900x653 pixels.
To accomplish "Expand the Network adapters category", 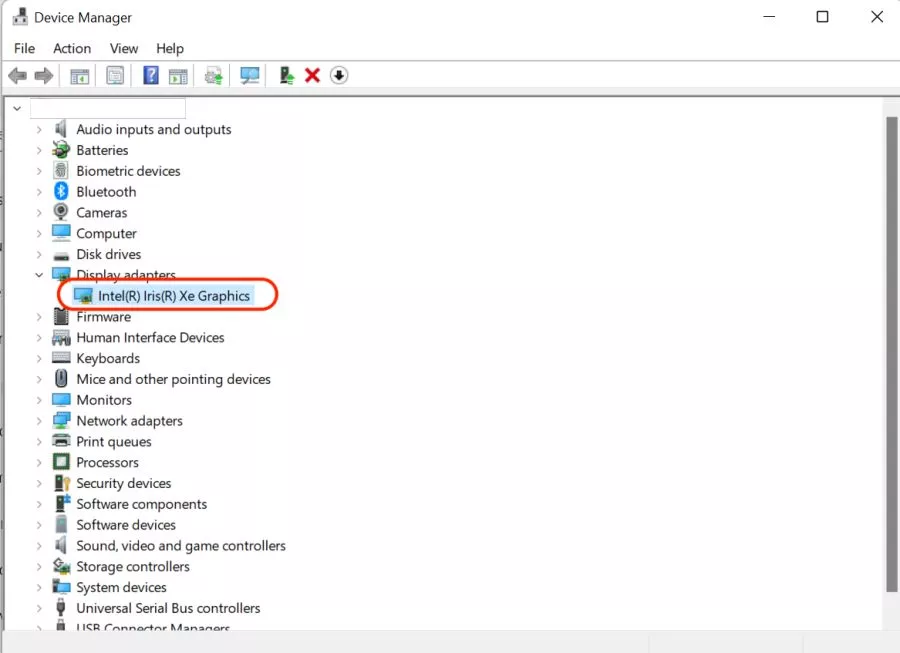I will pos(39,420).
